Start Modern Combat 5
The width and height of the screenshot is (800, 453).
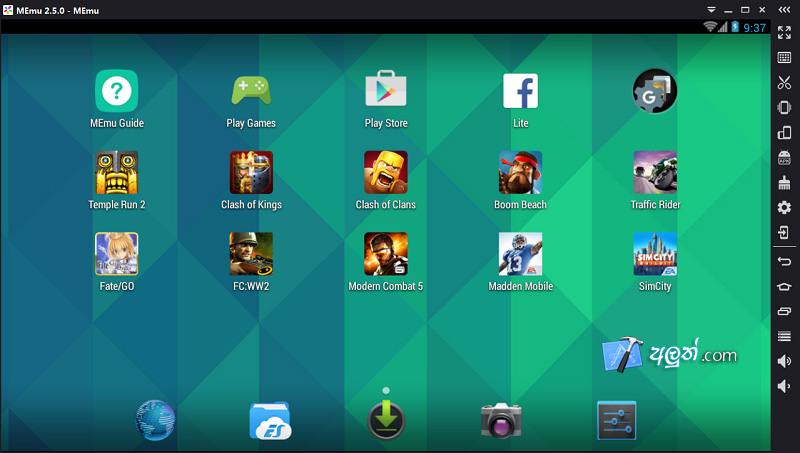click(x=386, y=254)
